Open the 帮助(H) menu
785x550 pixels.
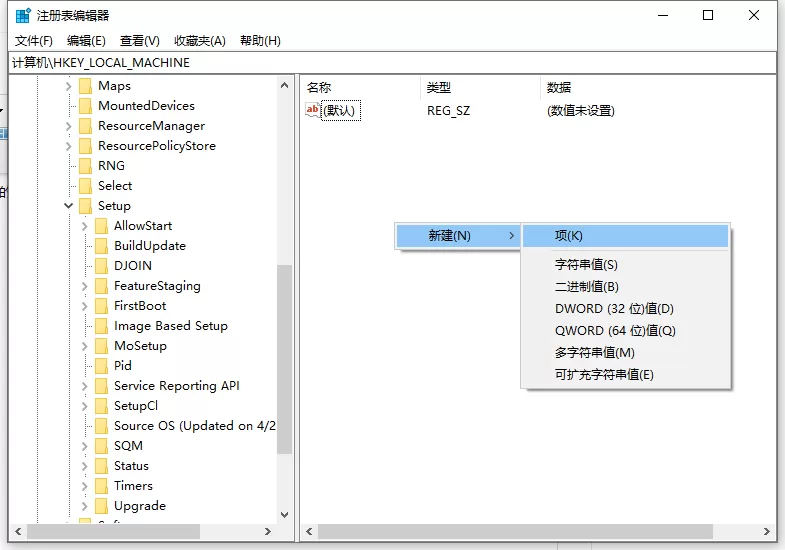[260, 41]
